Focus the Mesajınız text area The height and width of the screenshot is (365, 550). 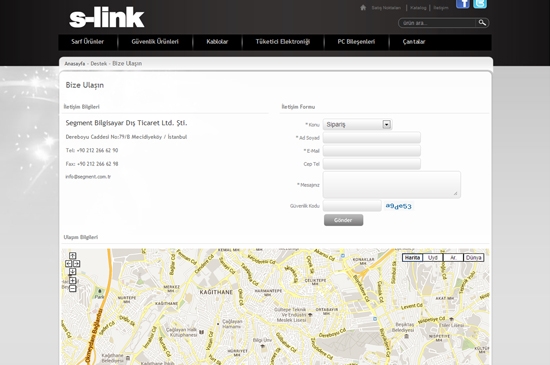click(391, 185)
